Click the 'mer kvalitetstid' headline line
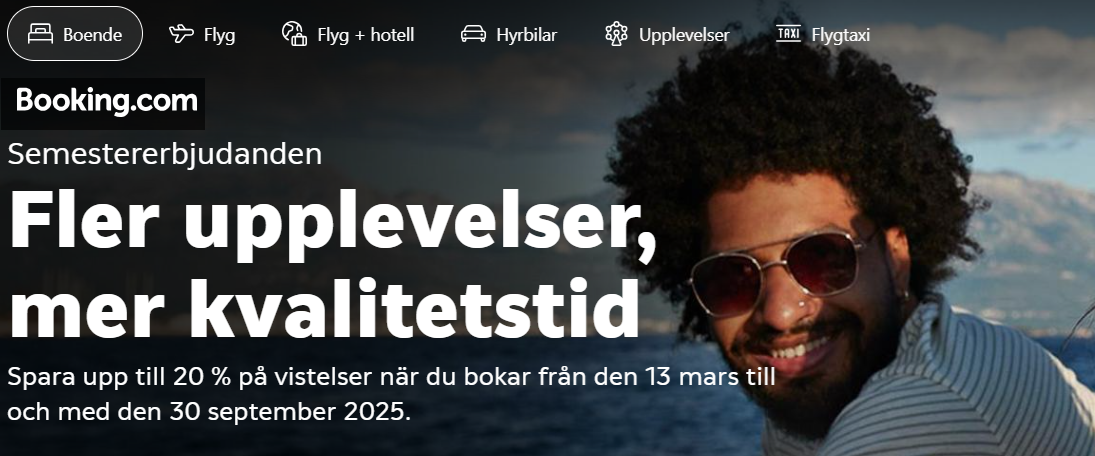Screen dimensions: 1095x456 (x=324, y=309)
